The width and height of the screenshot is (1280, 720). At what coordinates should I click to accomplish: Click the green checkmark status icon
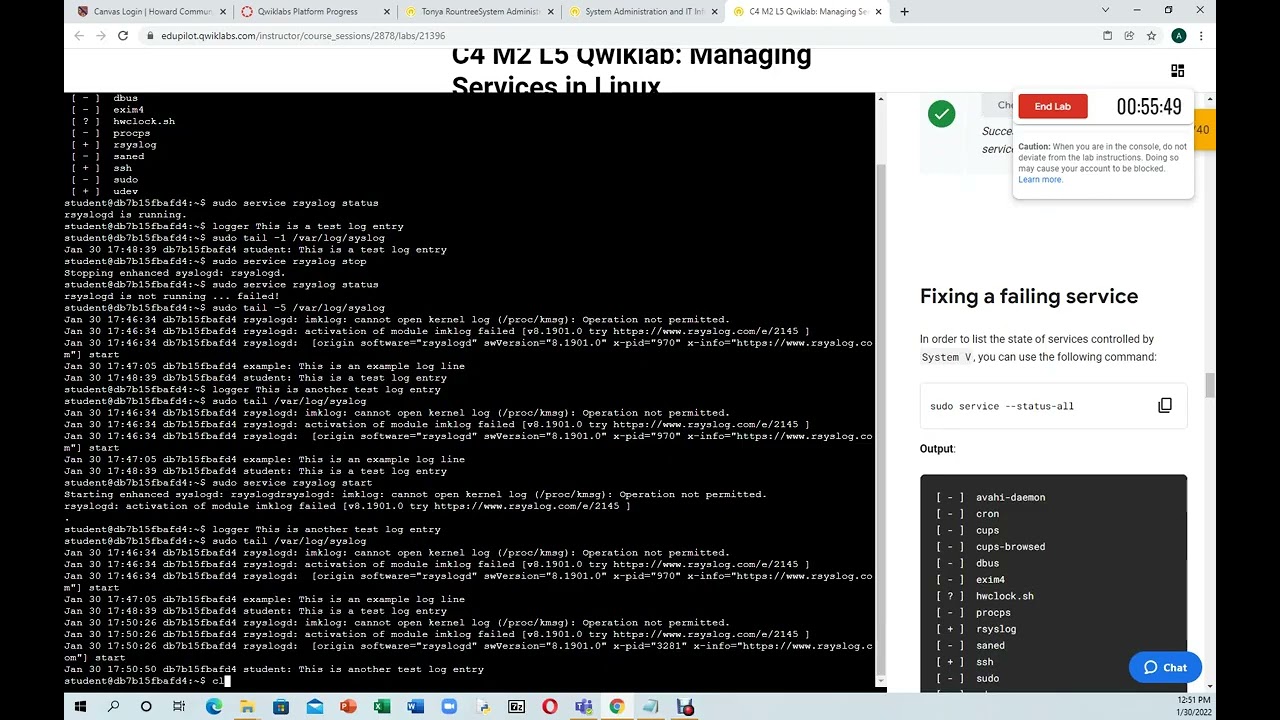[941, 114]
